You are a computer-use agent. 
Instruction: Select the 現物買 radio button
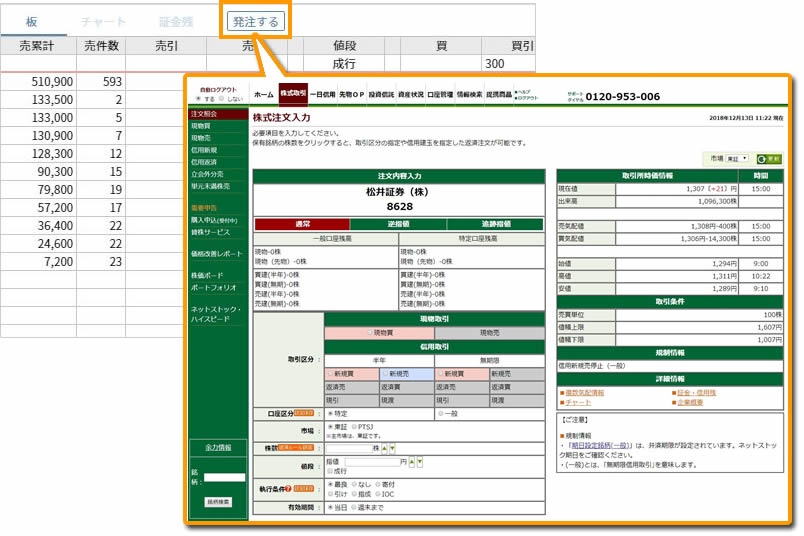370,333
